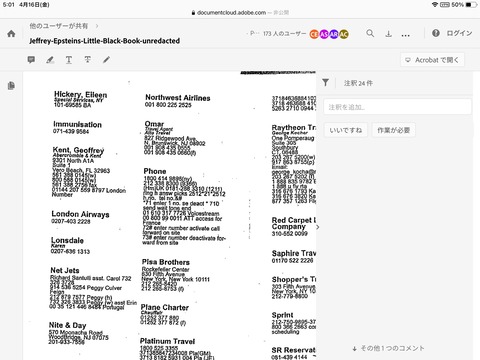Click the Raytheon entry heading
Image resolution: width=480 pixels, height=360 pixels.
pos(294,127)
